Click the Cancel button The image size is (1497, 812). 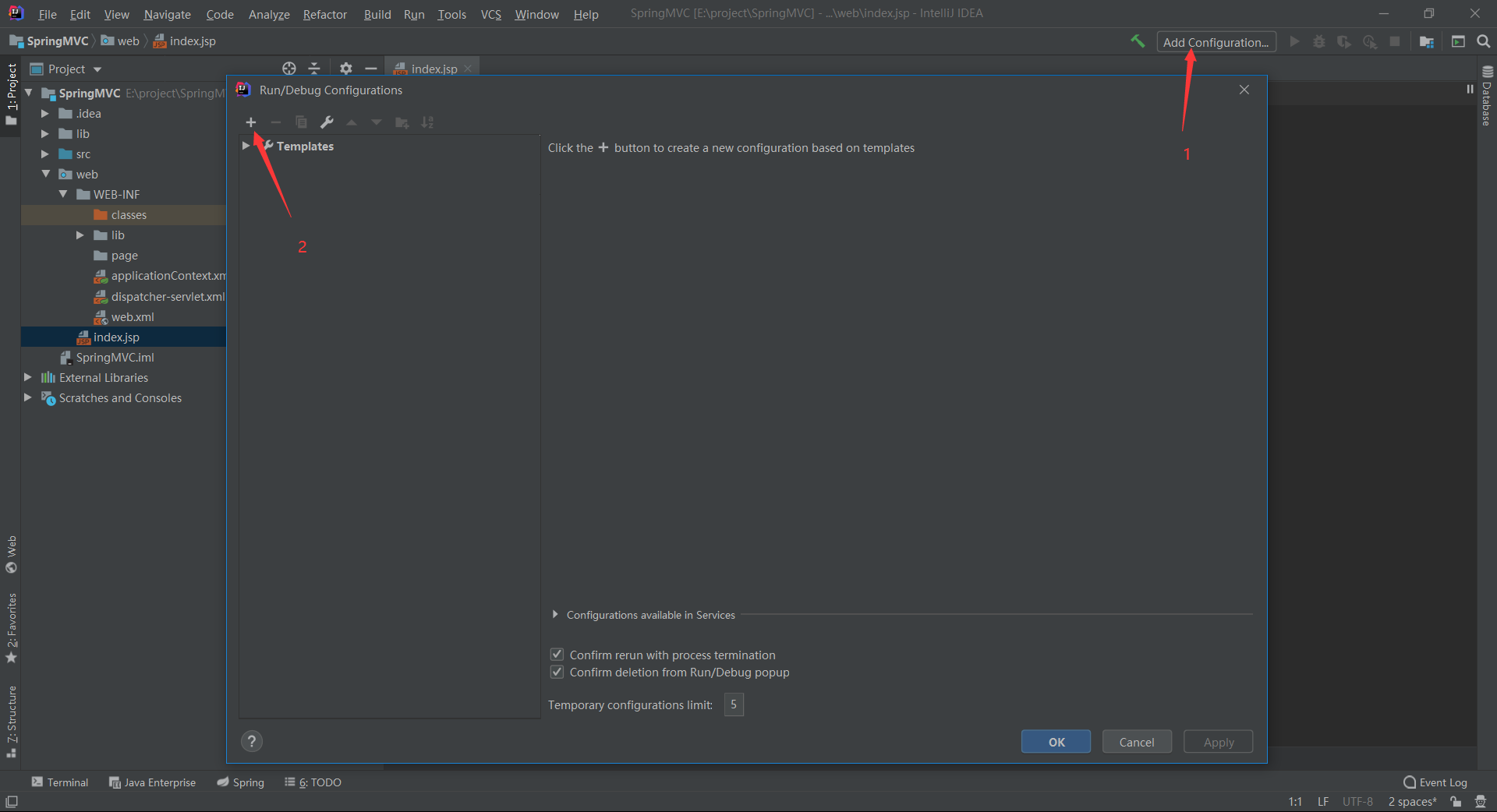click(1137, 742)
